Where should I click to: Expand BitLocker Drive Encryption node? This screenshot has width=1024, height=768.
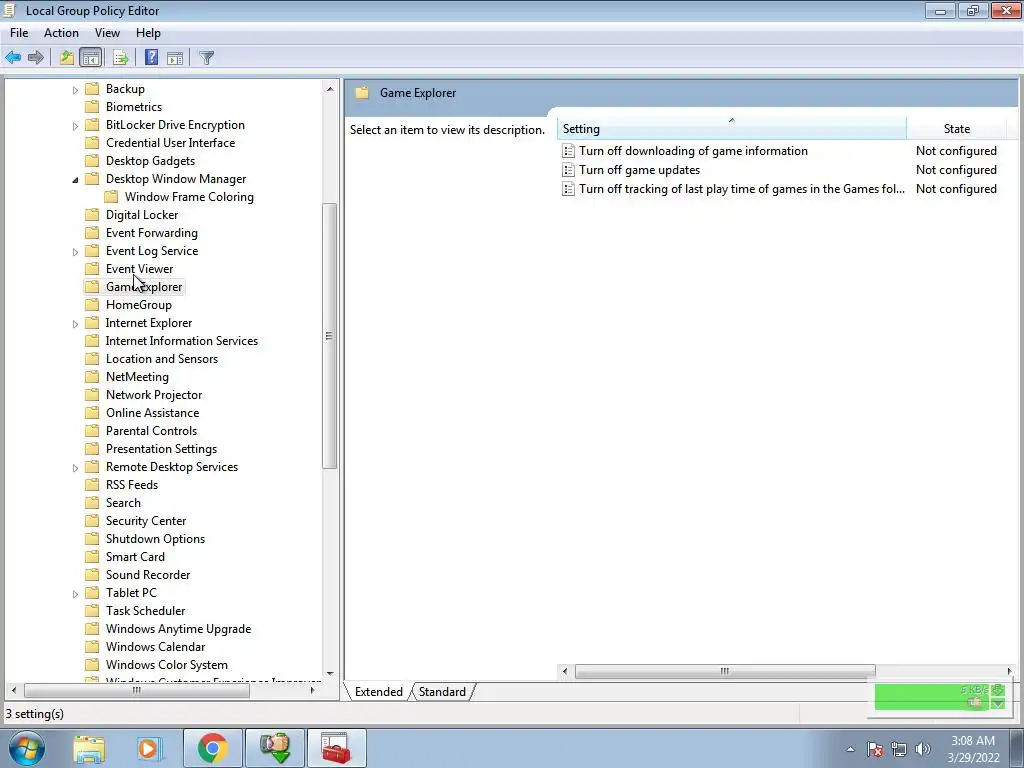coord(75,126)
